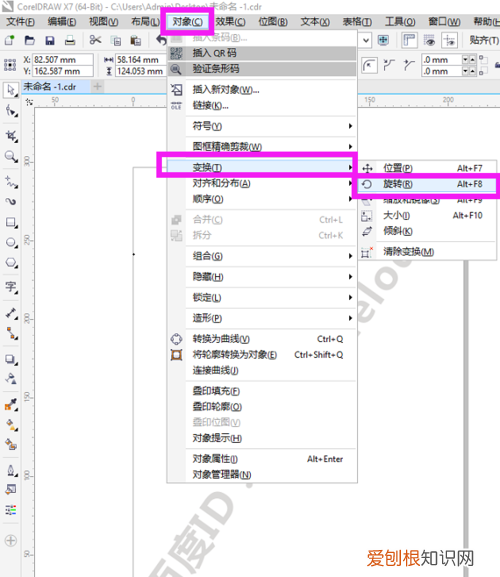Open the 视图(V) menu
The image size is (500, 577).
point(103,22)
